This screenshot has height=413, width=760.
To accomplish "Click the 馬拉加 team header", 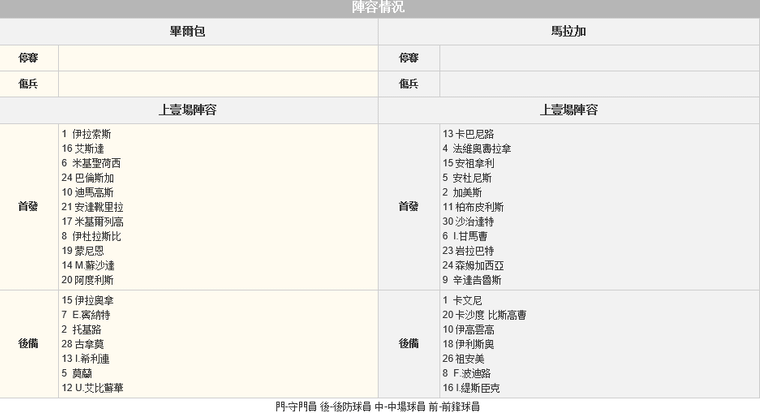I will tap(569, 32).
